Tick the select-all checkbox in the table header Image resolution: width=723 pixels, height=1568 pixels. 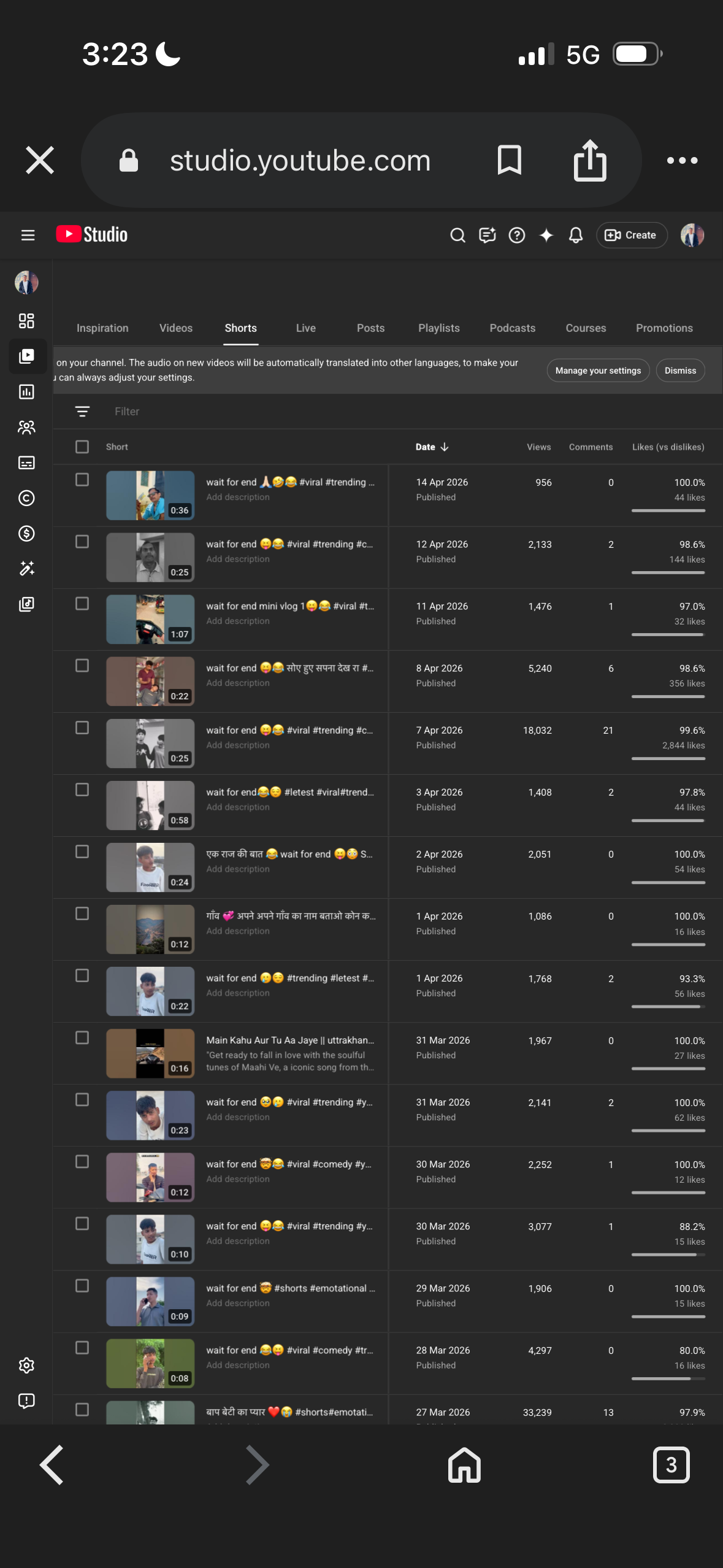82,447
